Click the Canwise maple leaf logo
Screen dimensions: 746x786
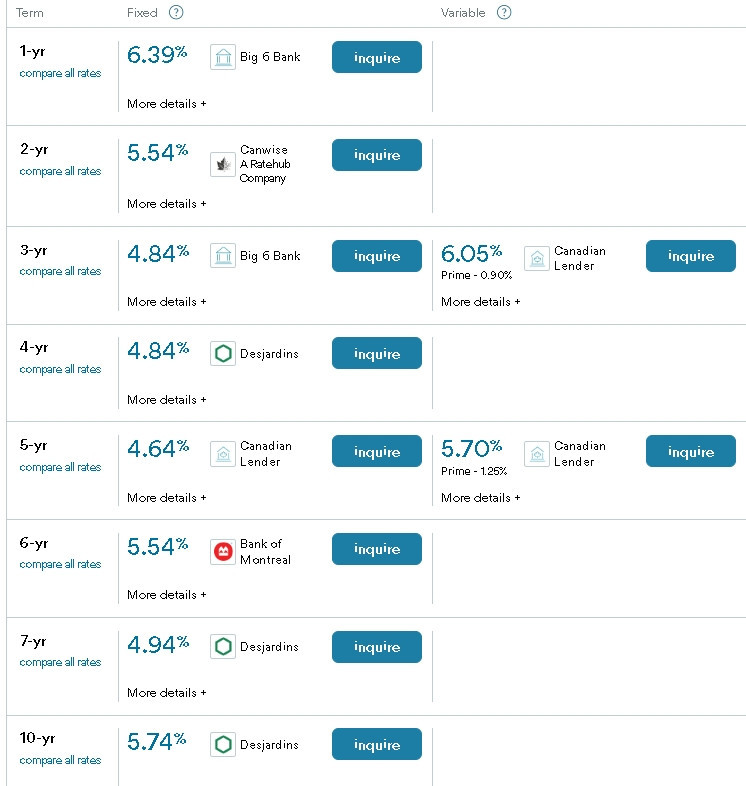click(223, 164)
